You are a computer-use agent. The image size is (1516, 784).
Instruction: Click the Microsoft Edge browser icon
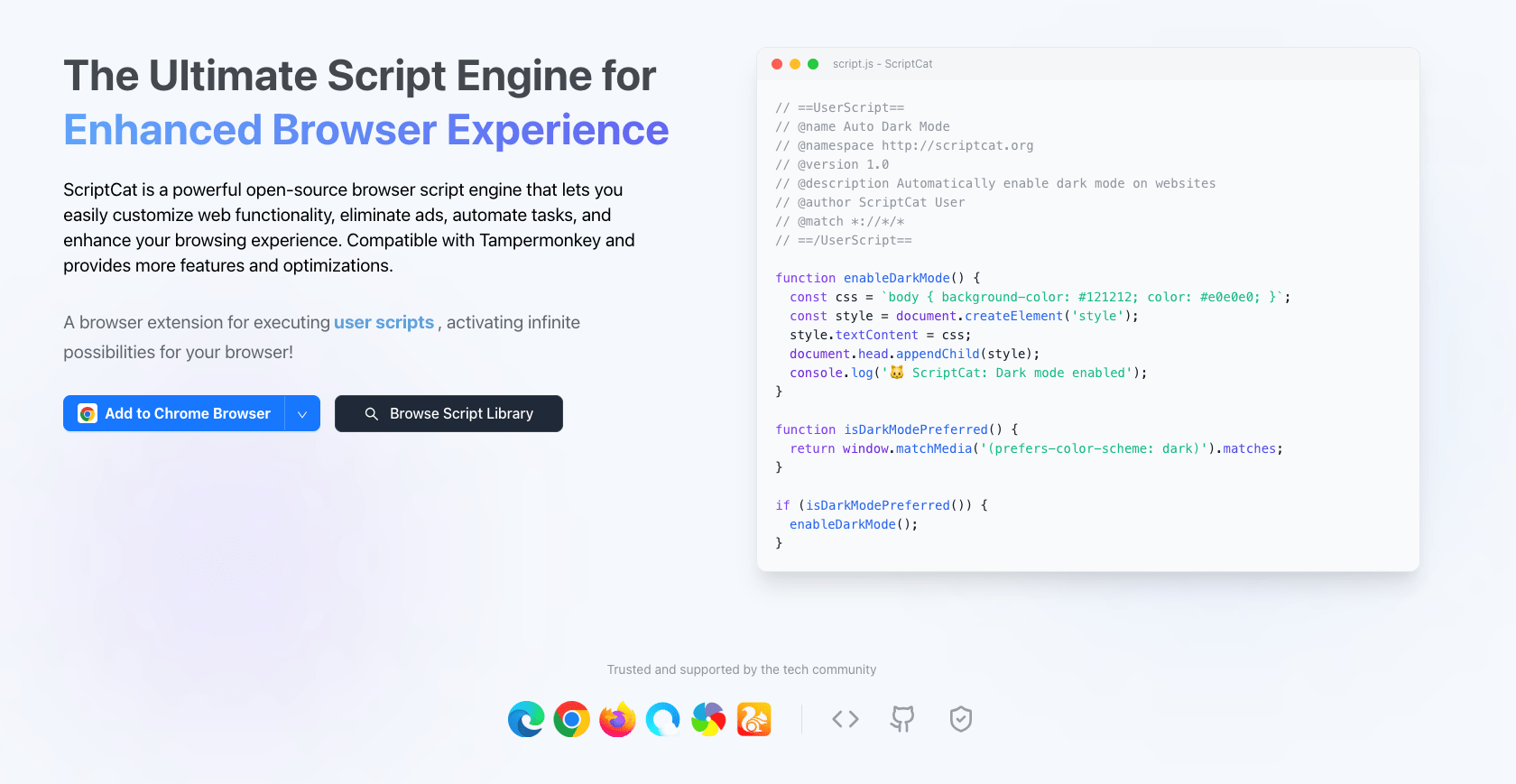pyautogui.click(x=526, y=719)
